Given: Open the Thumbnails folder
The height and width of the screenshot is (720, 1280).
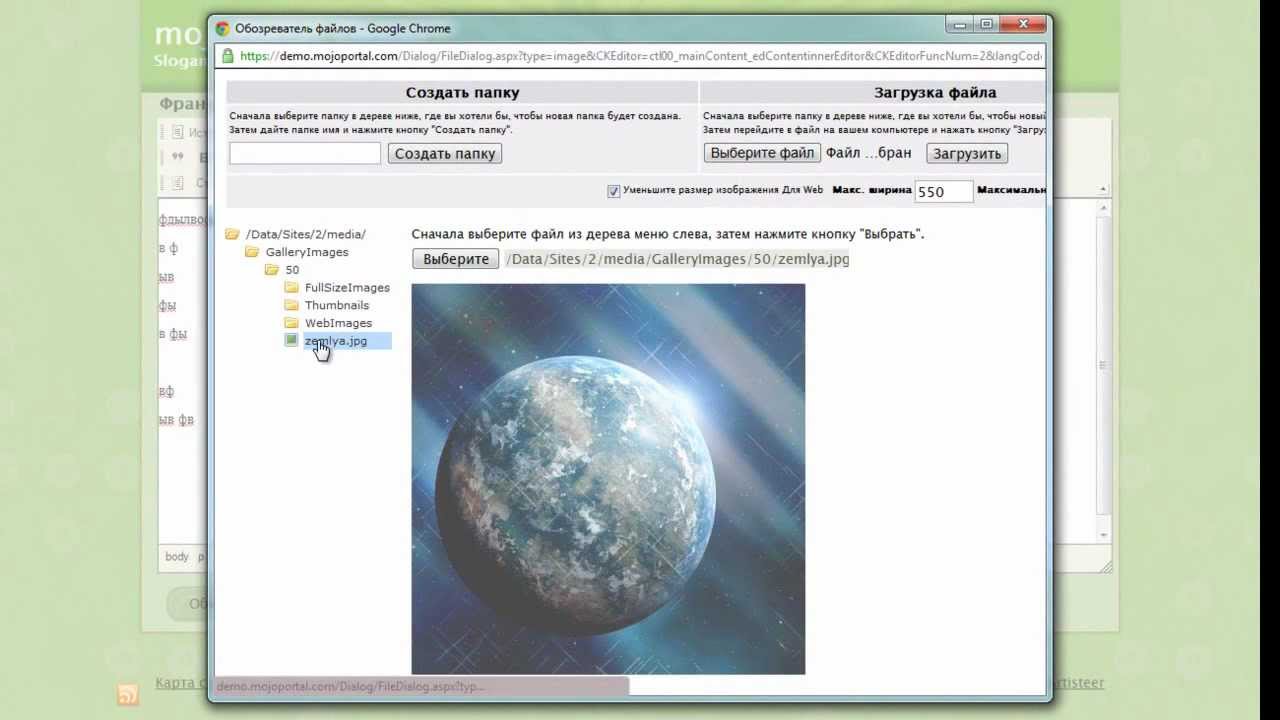Looking at the screenshot, I should 337,305.
